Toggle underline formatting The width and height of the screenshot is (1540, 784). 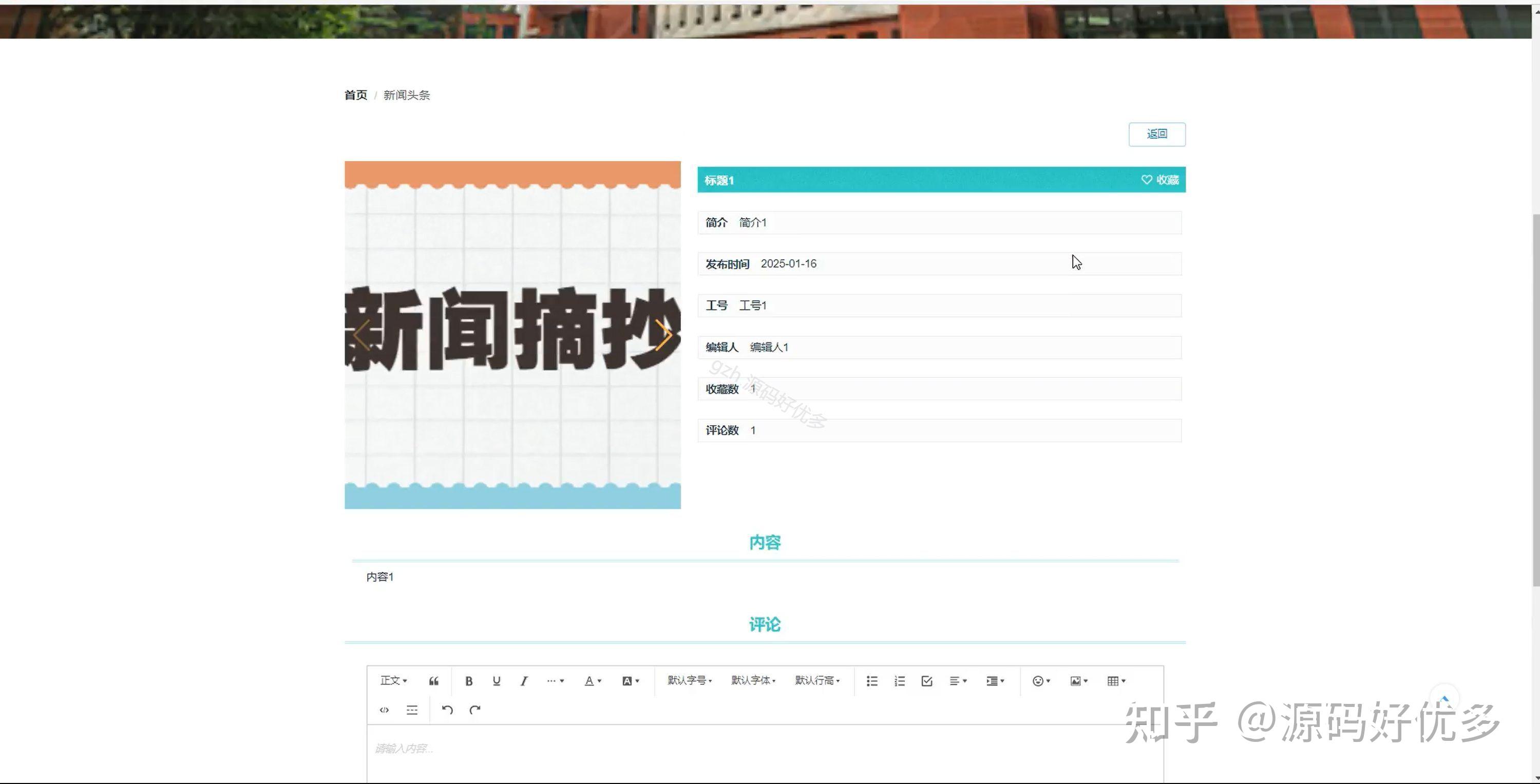tap(496, 681)
